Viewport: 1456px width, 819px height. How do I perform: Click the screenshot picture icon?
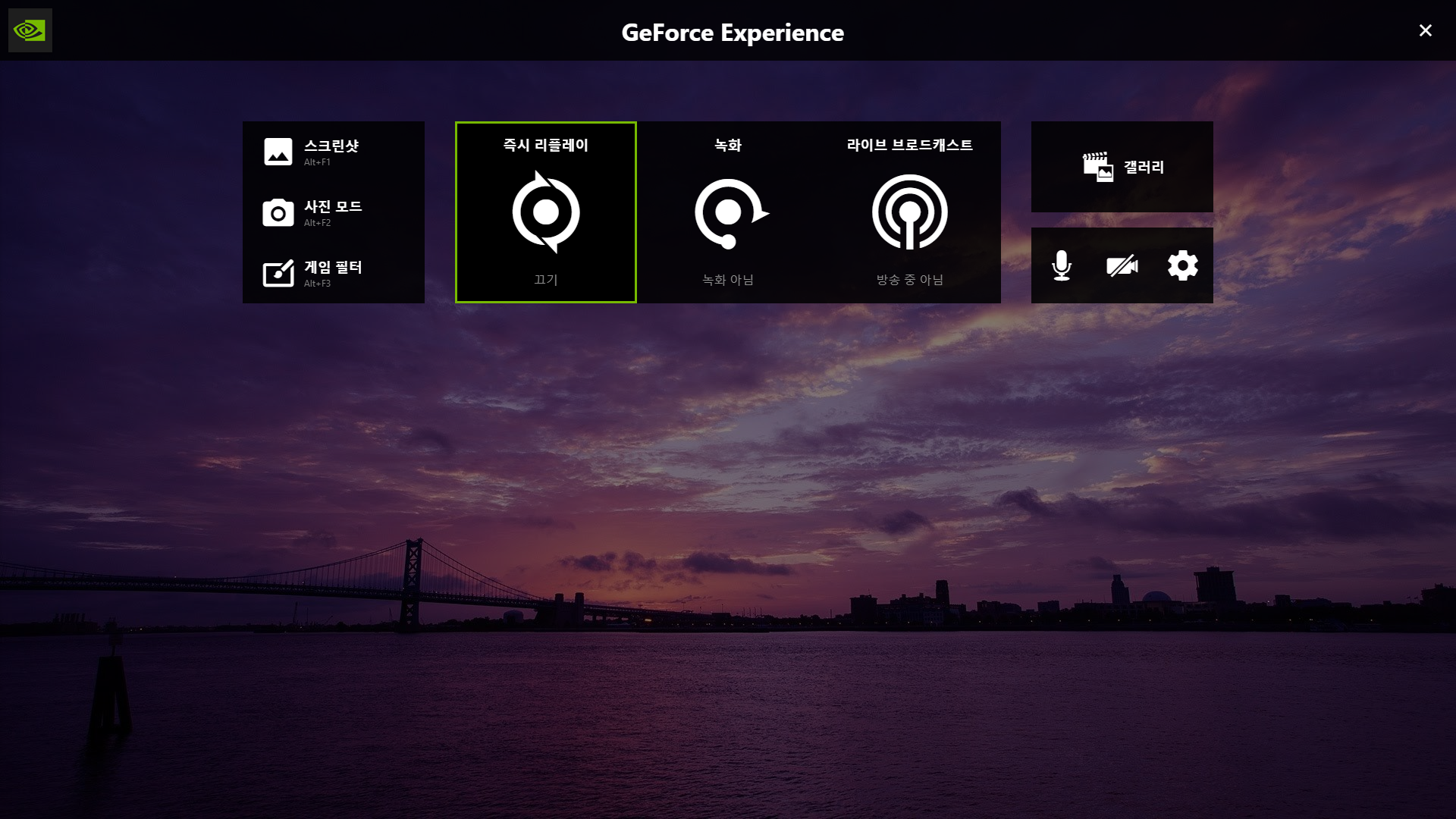click(x=278, y=152)
